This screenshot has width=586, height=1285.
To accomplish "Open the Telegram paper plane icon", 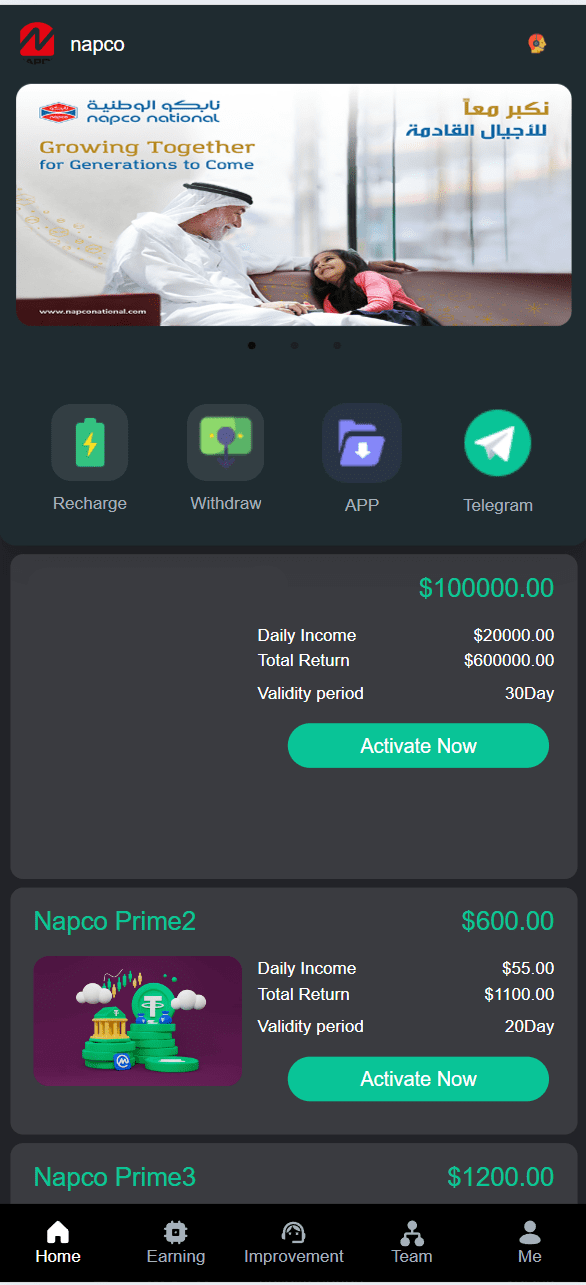I will 498,443.
